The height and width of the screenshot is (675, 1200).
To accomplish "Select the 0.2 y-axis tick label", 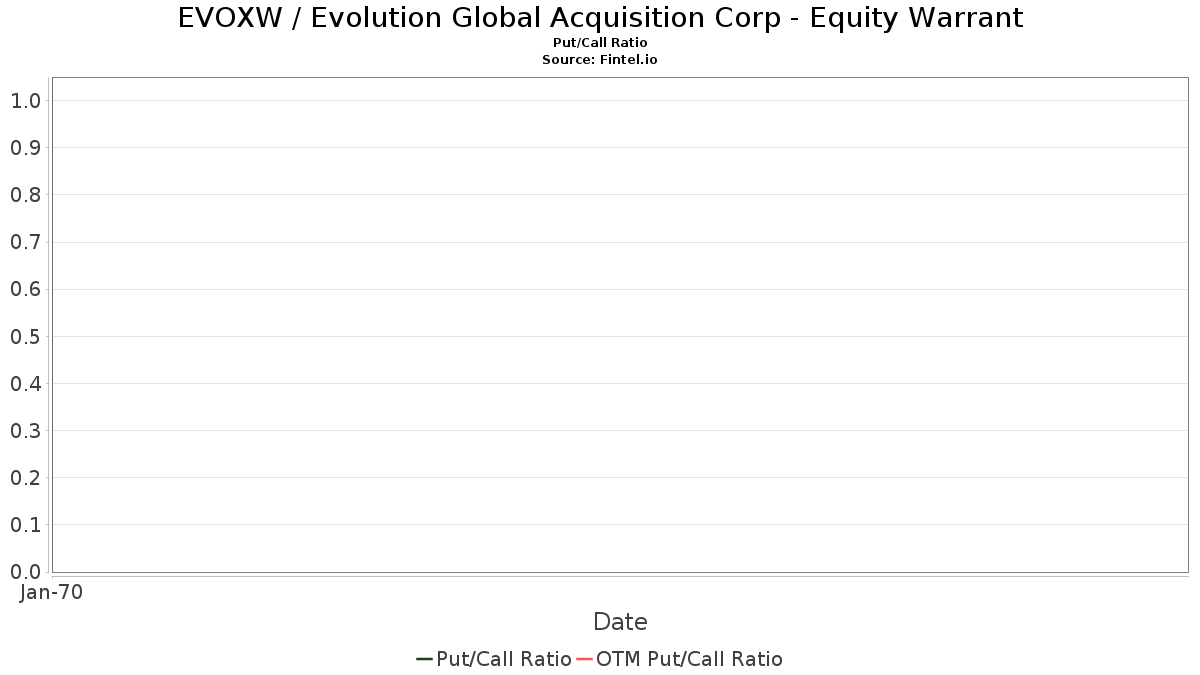I will [x=25, y=478].
